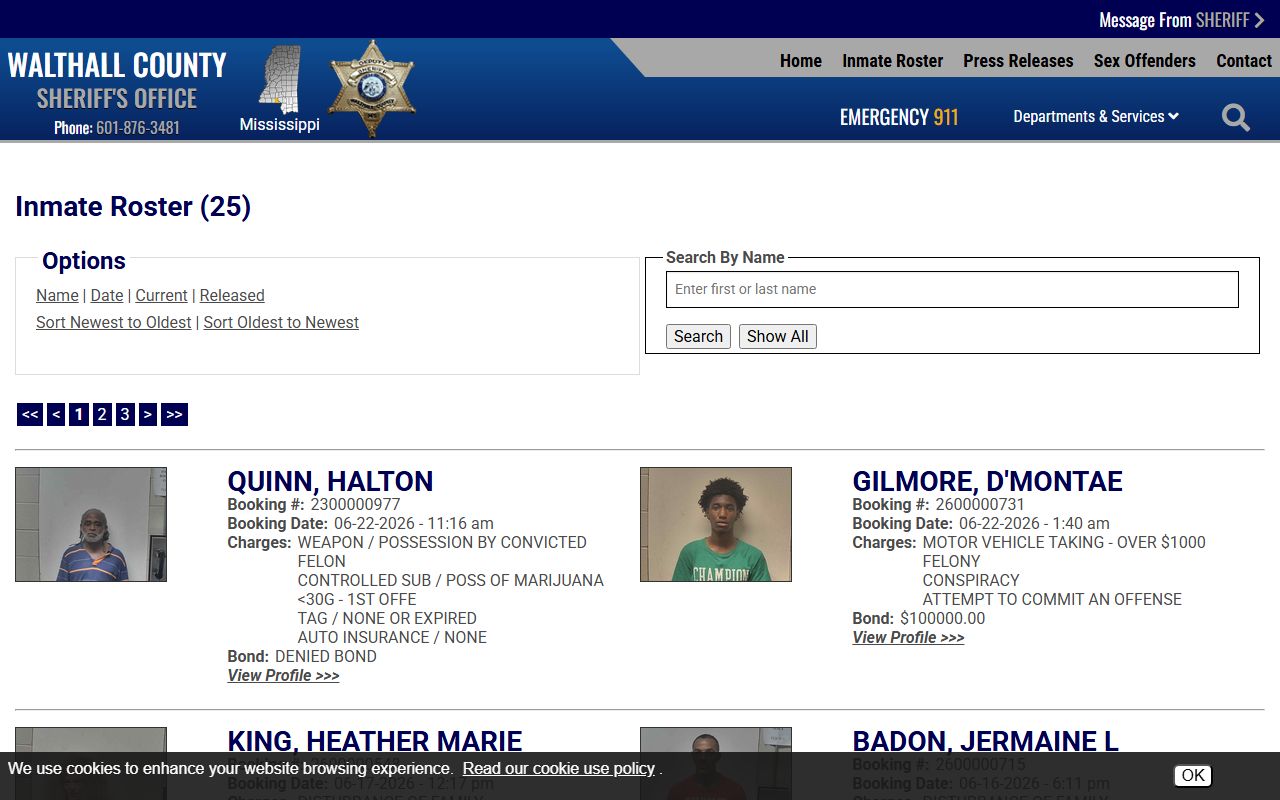Sort roster by Name option
The height and width of the screenshot is (800, 1280).
(57, 295)
